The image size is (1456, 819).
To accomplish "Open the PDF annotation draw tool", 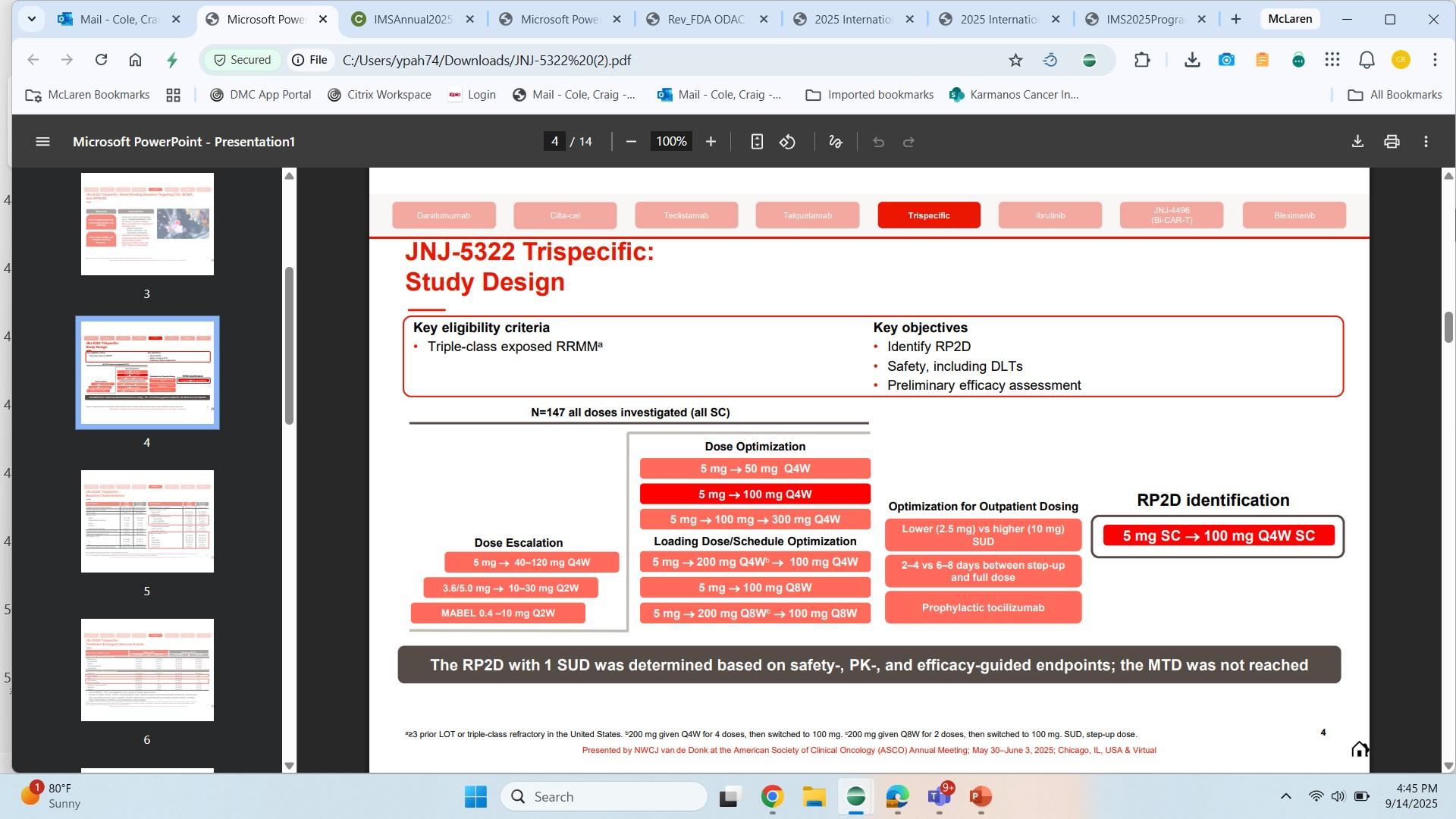I will tap(836, 142).
